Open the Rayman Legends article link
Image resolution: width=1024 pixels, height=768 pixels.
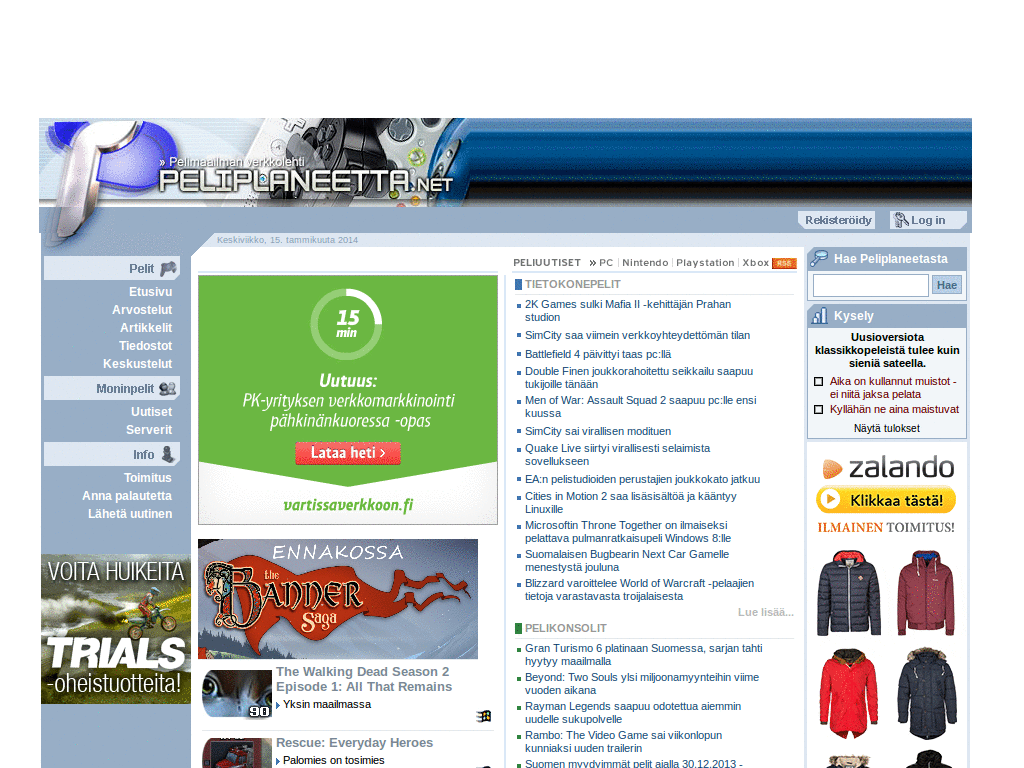[x=633, y=712]
